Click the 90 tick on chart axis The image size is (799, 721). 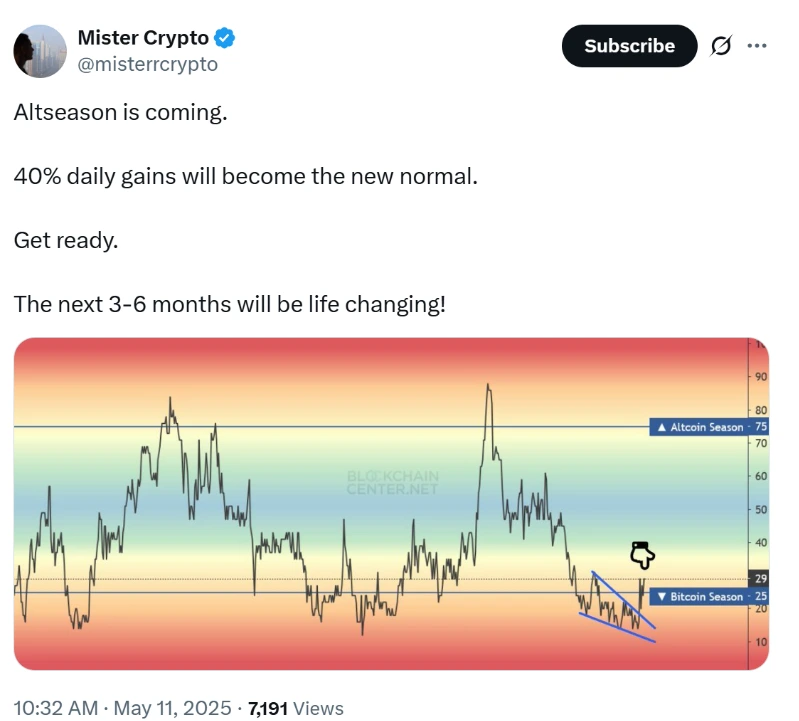[x=760, y=377]
